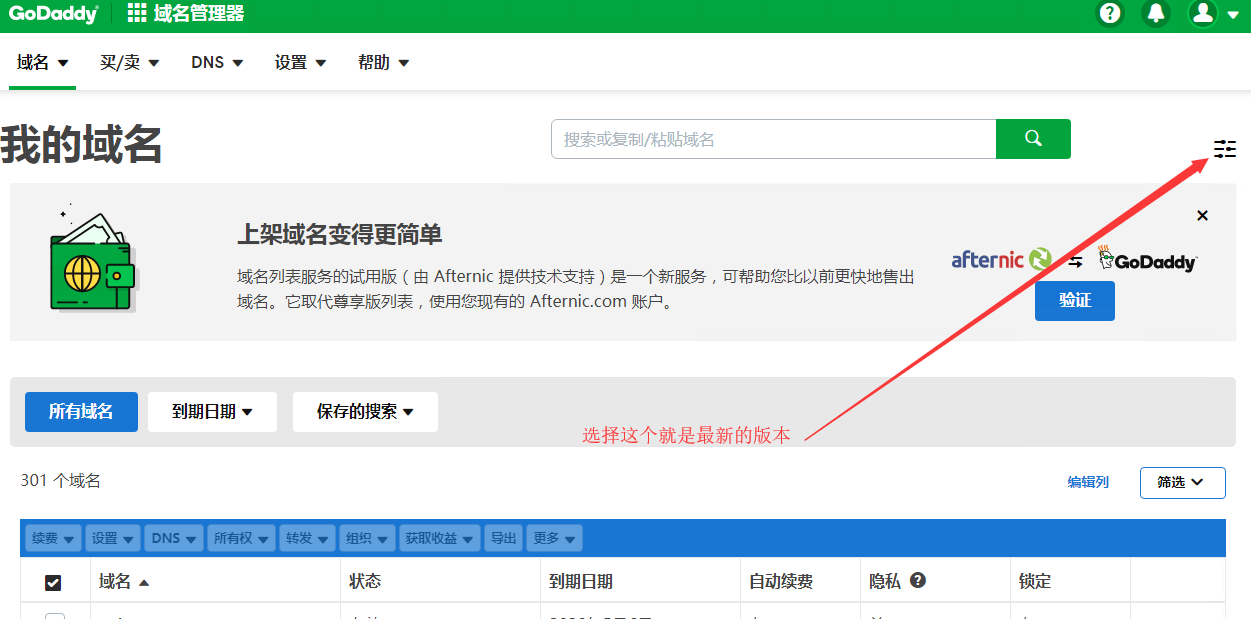Click the 上架域名变得更简单 banner heading
This screenshot has height=619, width=1251.
pyautogui.click(x=339, y=234)
